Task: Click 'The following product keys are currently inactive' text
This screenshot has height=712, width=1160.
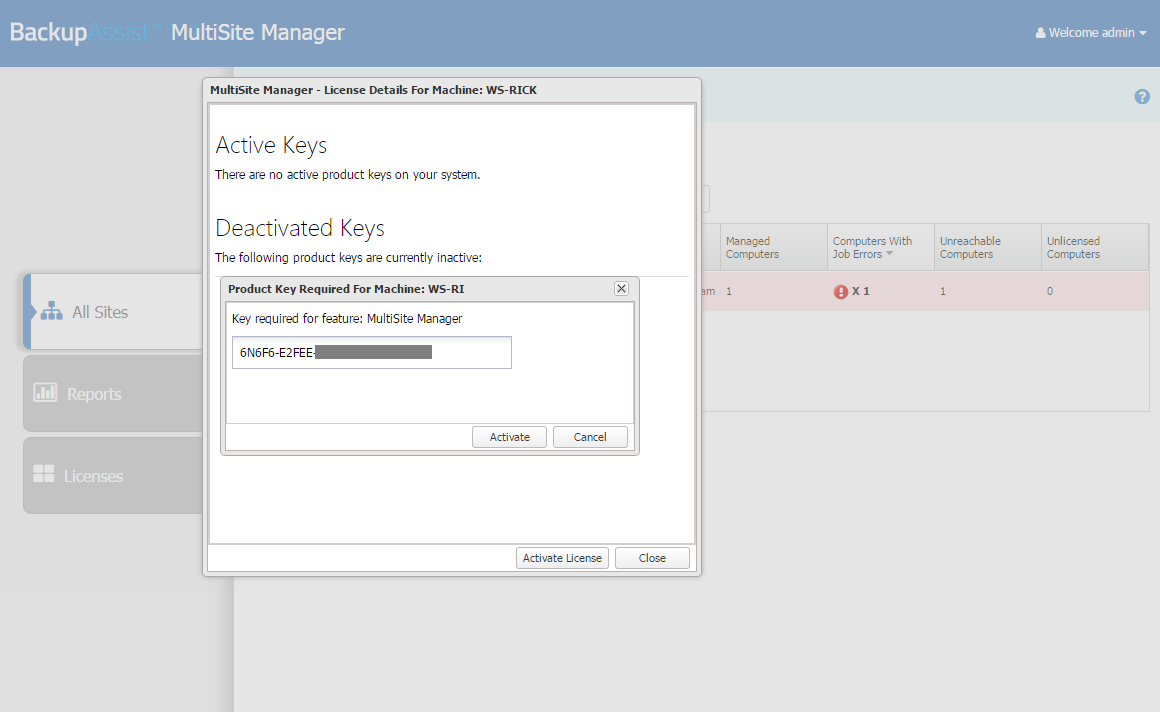Action: pos(348,258)
